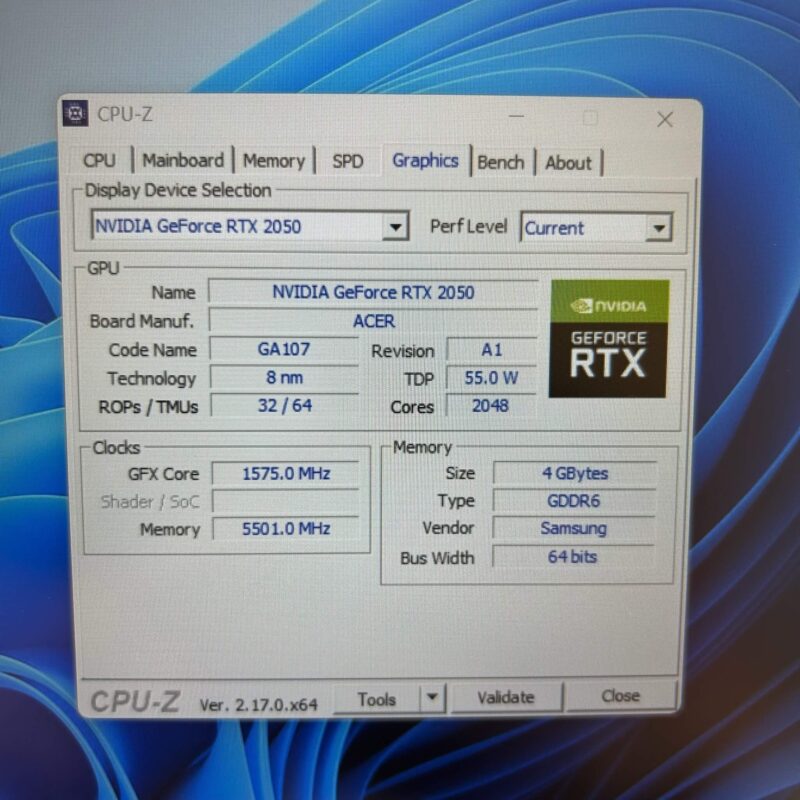This screenshot has height=800, width=800.
Task: Click the Memory clock 5501.0 MHz value
Action: point(286,529)
